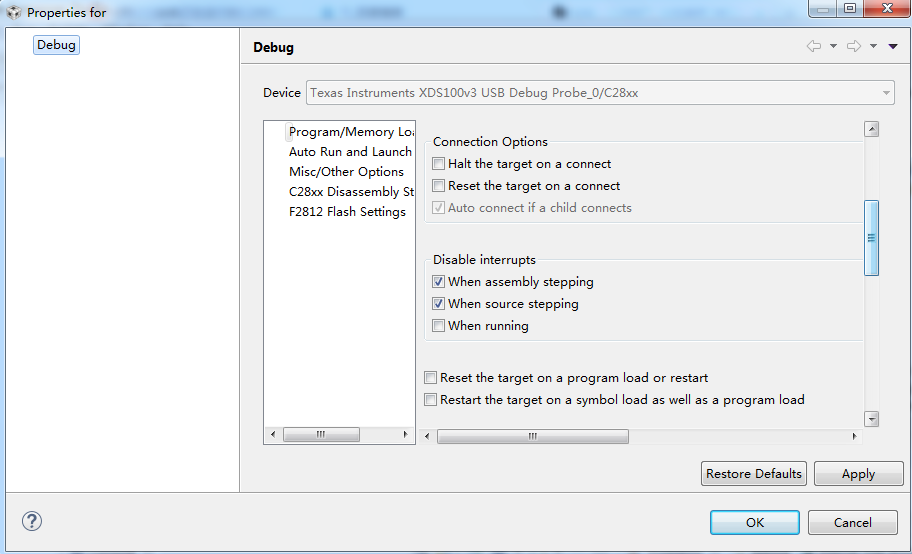Viewport: 912px width, 554px height.
Task: Click the options panel scroll-up arrow
Action: click(871, 129)
